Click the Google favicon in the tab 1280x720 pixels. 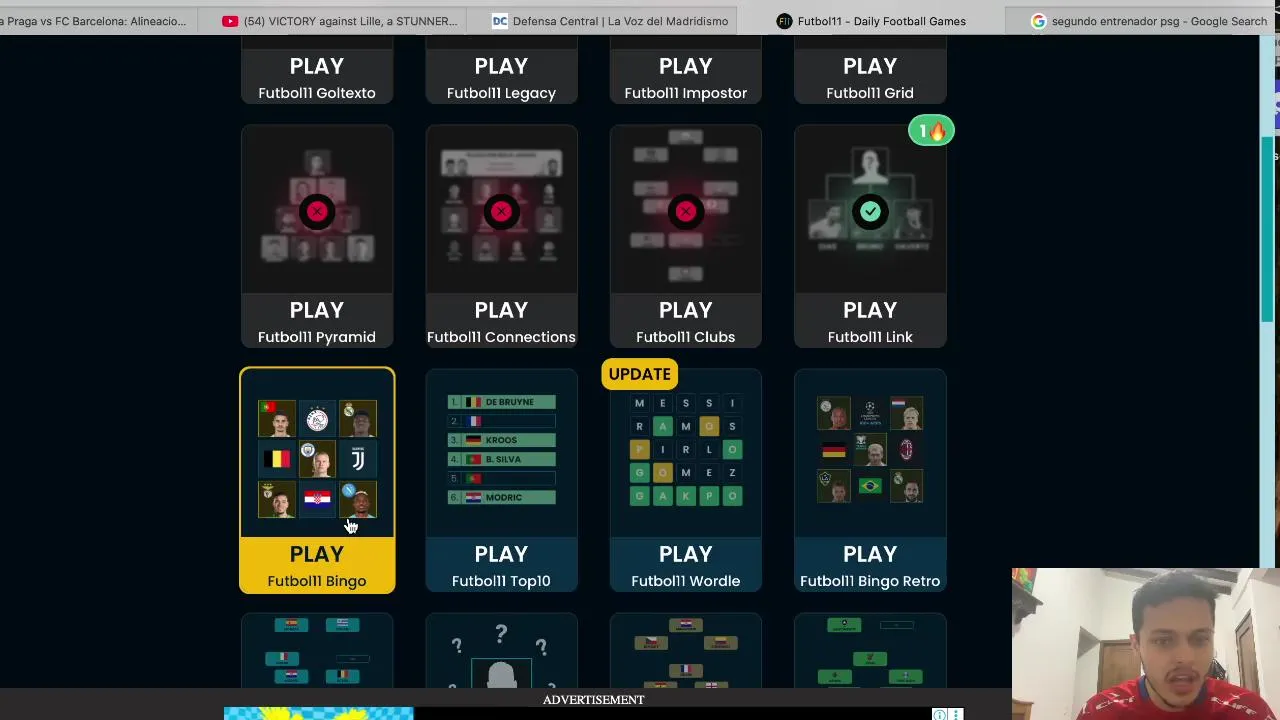(1038, 21)
